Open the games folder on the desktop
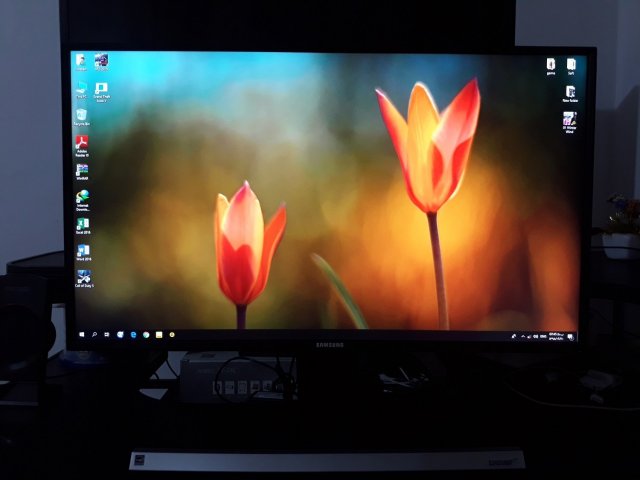Viewport: 640px width, 480px height. coord(550,65)
